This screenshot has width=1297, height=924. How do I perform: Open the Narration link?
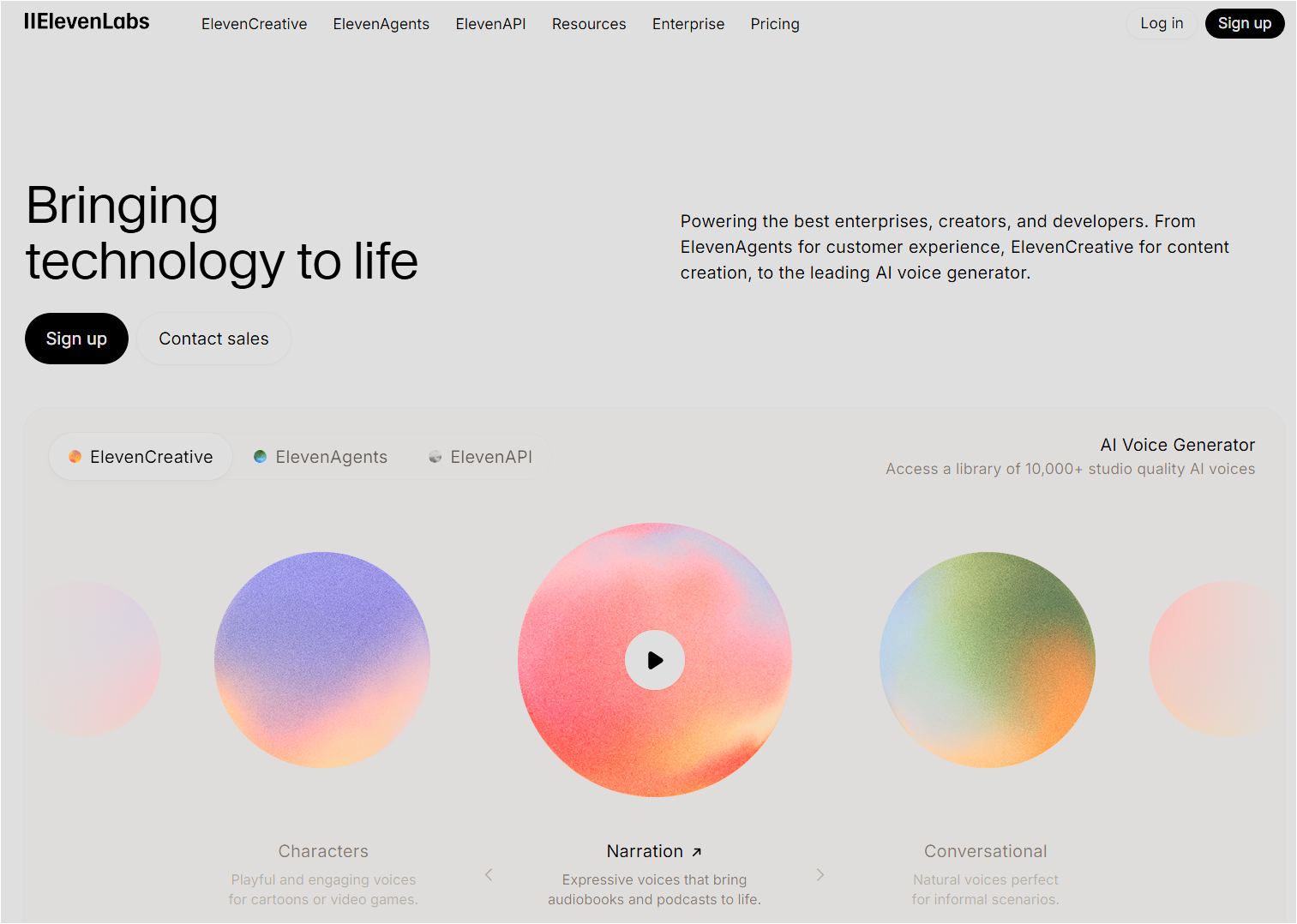654,851
